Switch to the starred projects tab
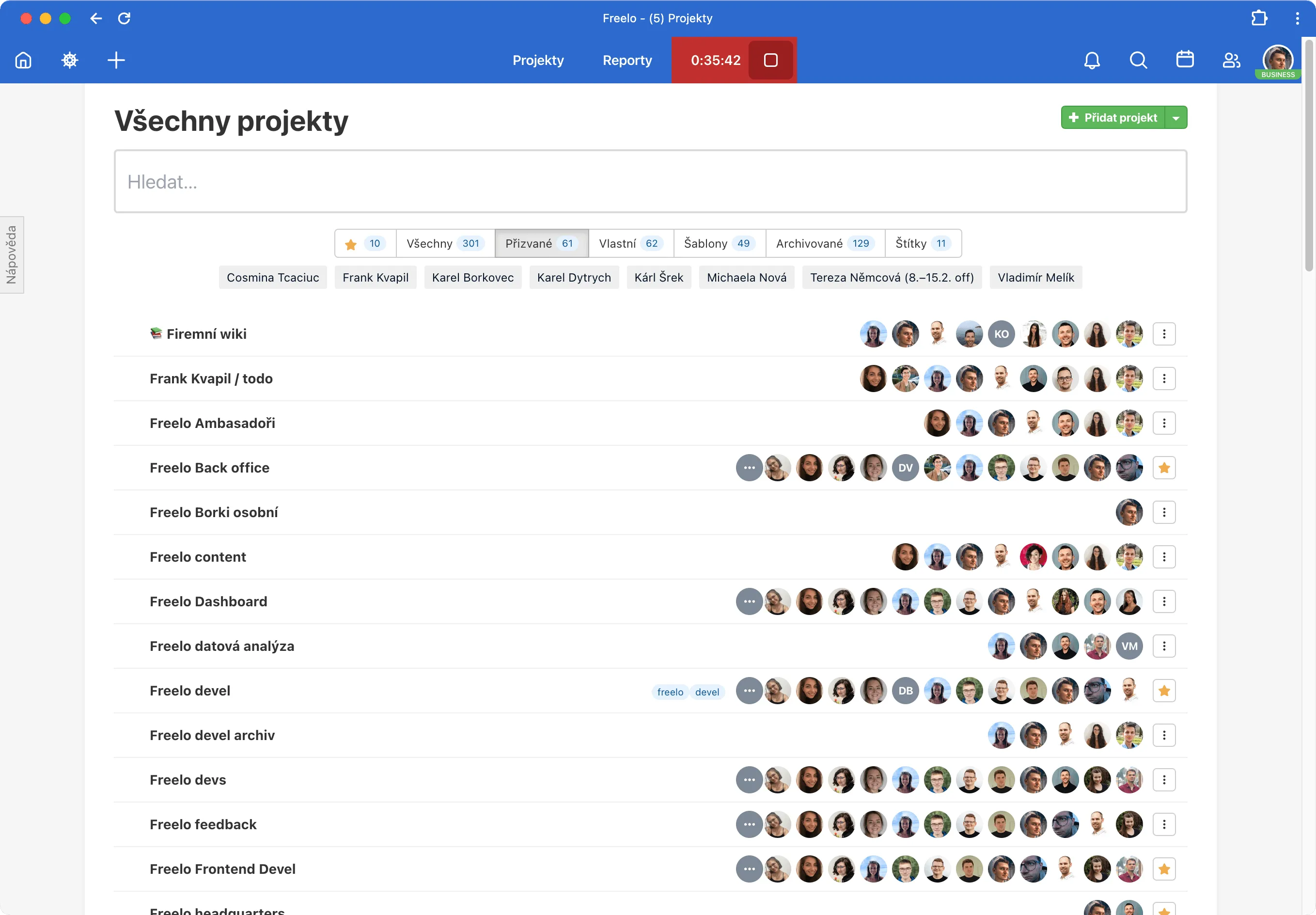Screen dimensions: 1316x915 click(x=365, y=244)
